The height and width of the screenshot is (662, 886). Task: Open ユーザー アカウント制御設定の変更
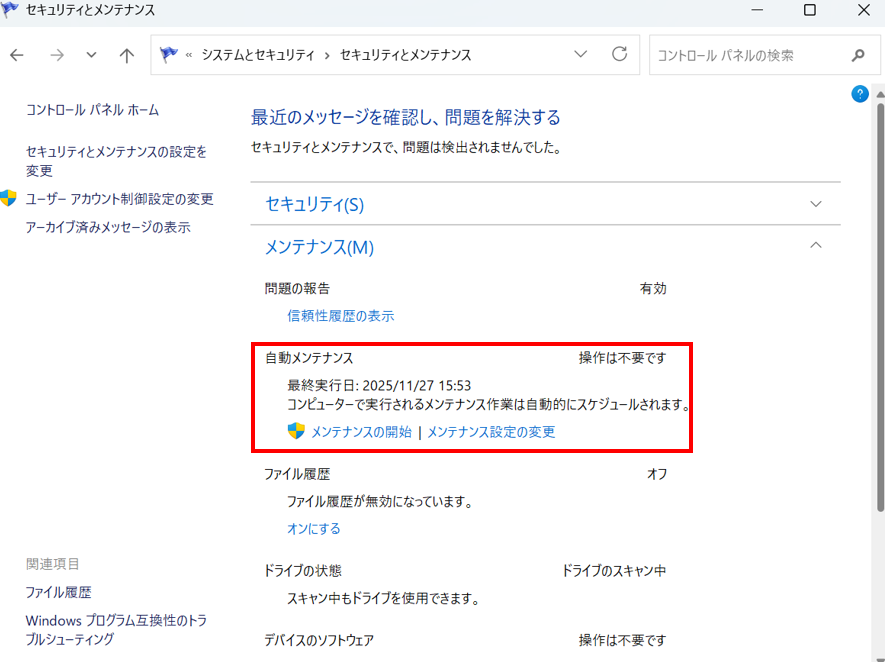coord(119,199)
